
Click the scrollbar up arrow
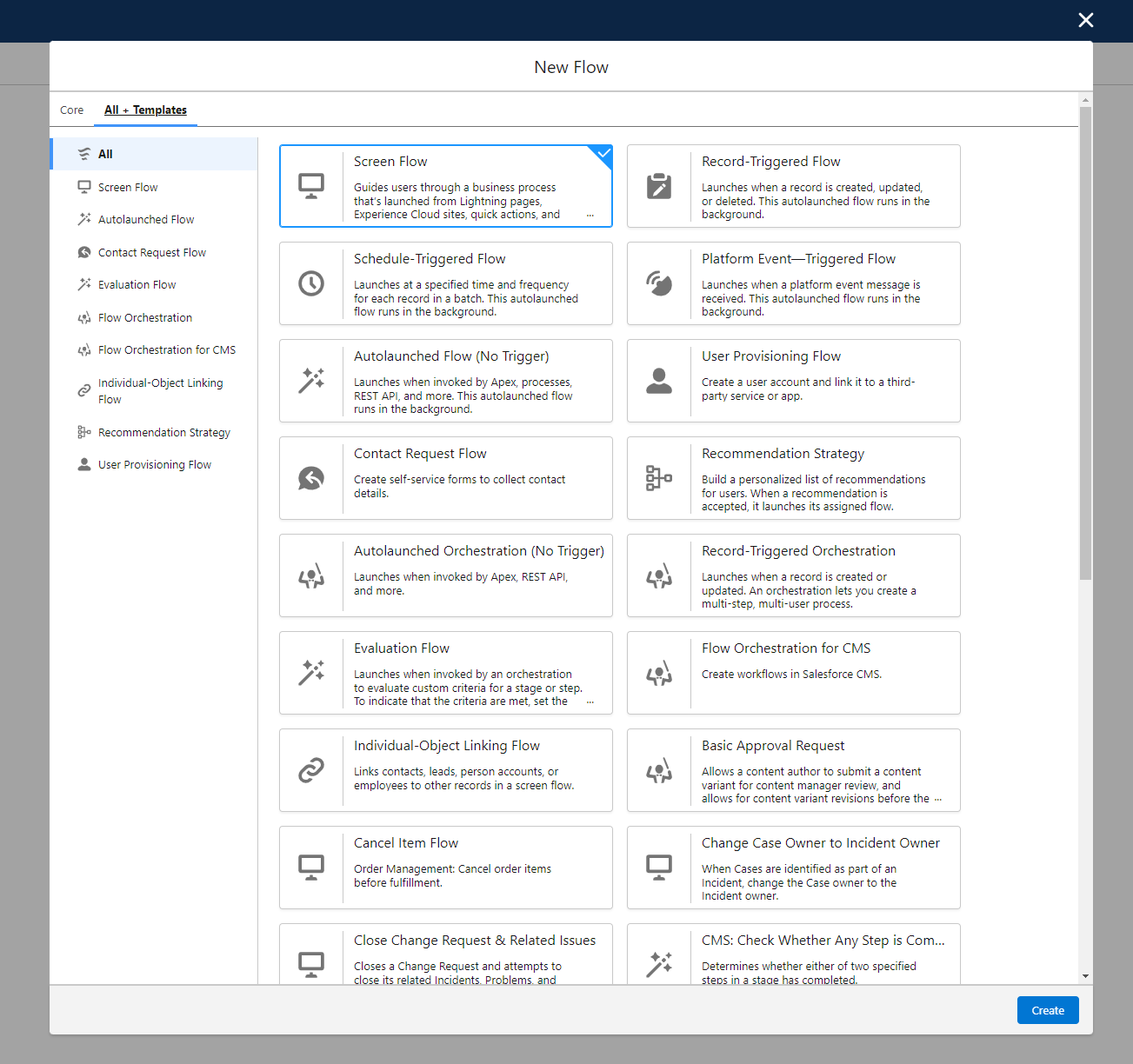(1085, 100)
